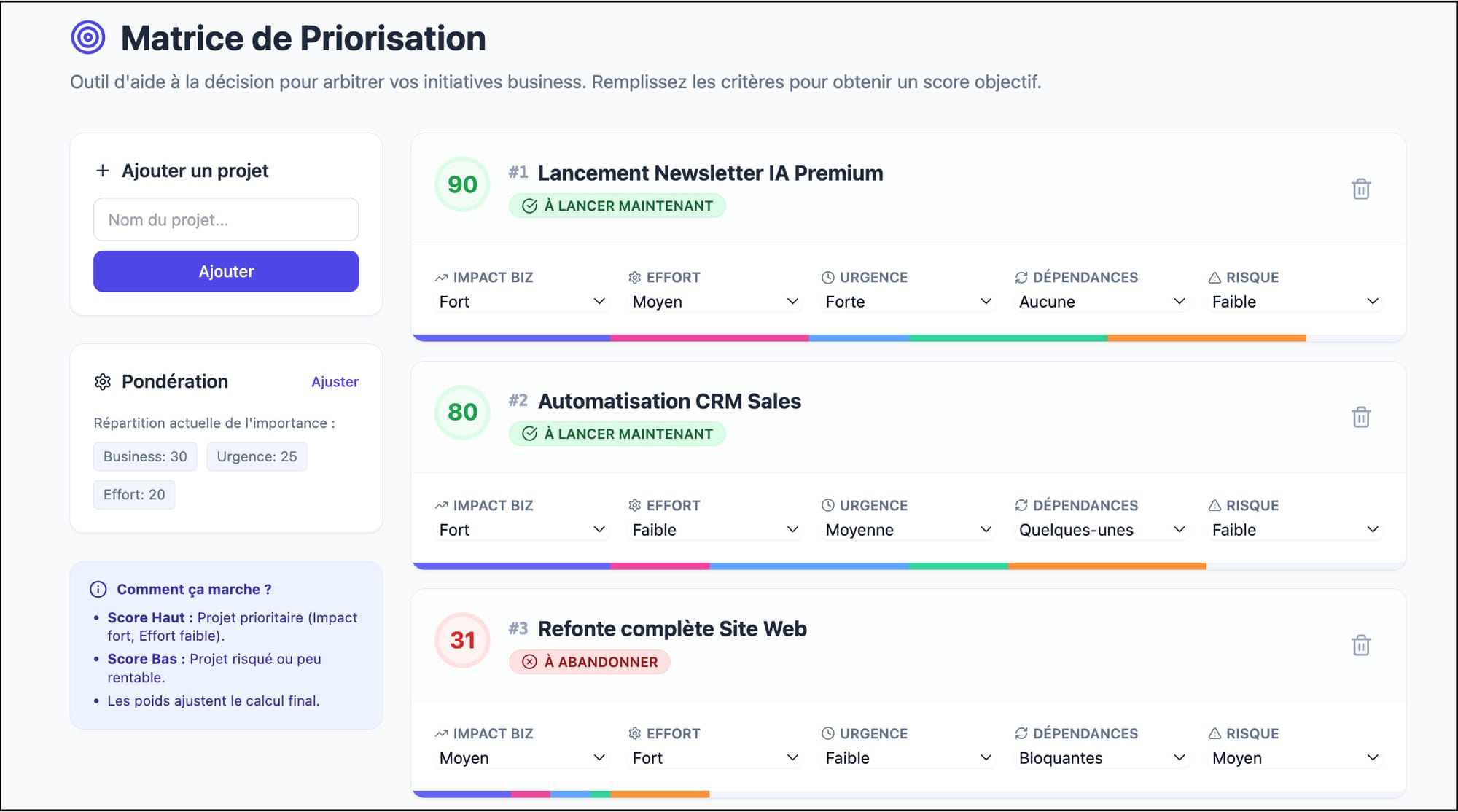Open Dépendances dropdown showing Aucune
Viewport: 1458px width, 812px height.
pyautogui.click(x=1102, y=302)
